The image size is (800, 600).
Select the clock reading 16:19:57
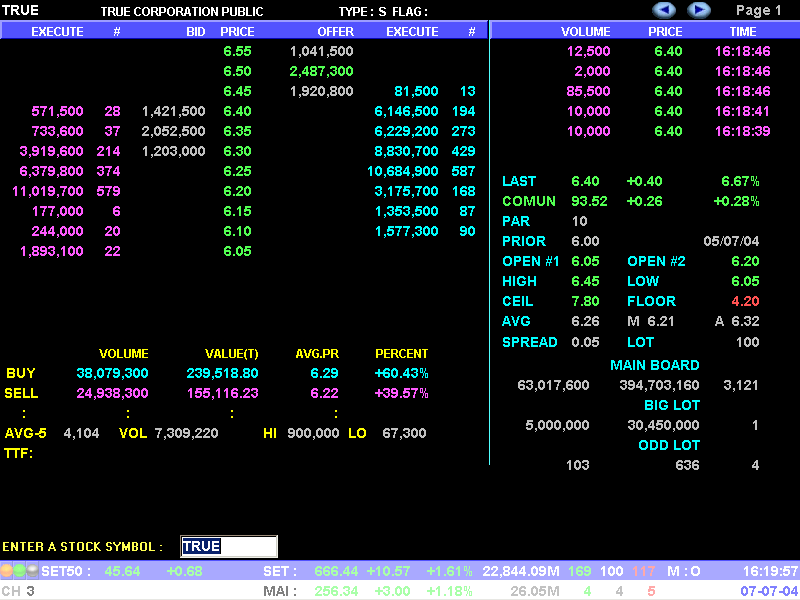coord(770,571)
